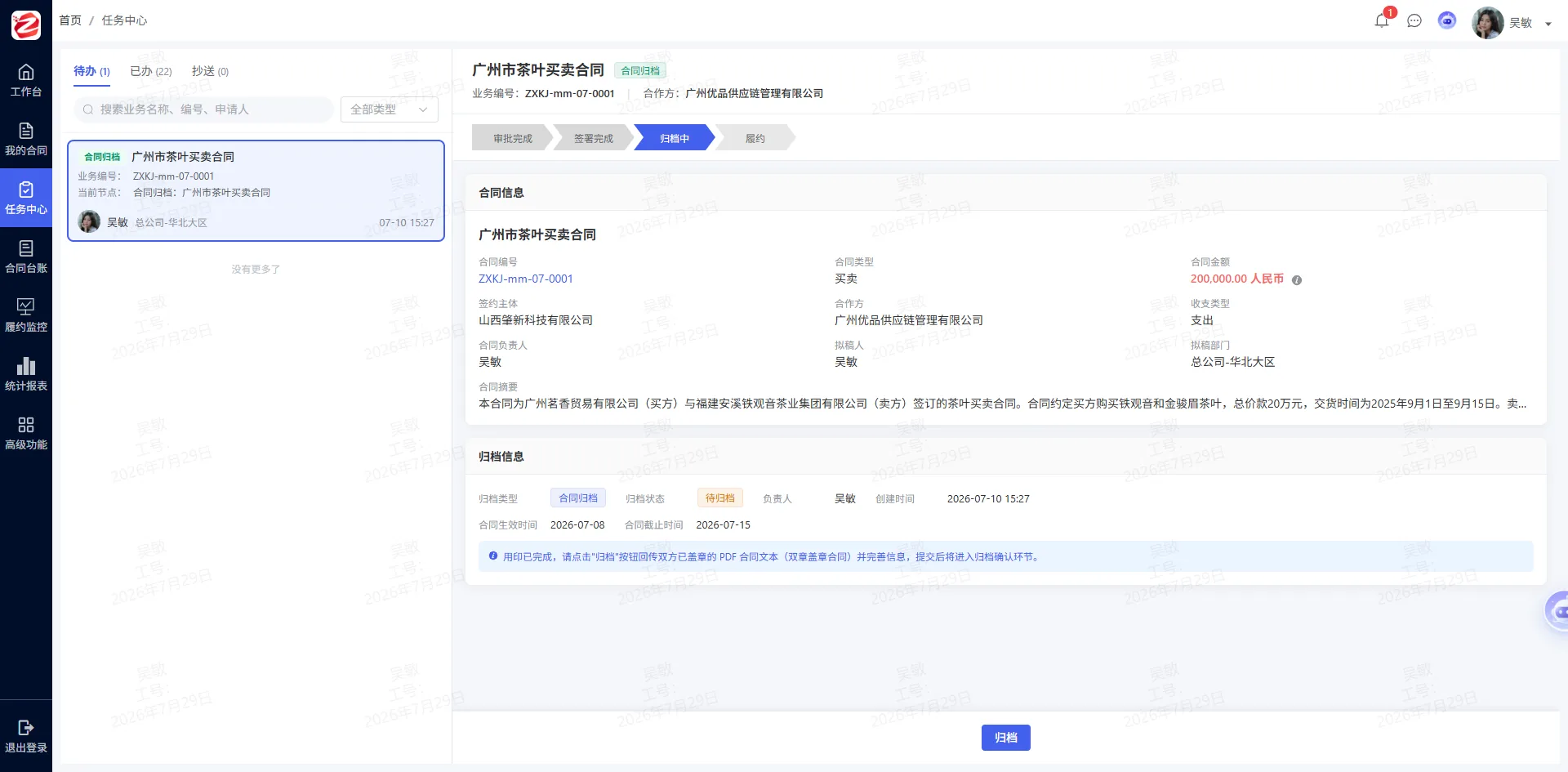1568x772 pixels.
Task: Switch to 抄送 tab
Action: 210,72
